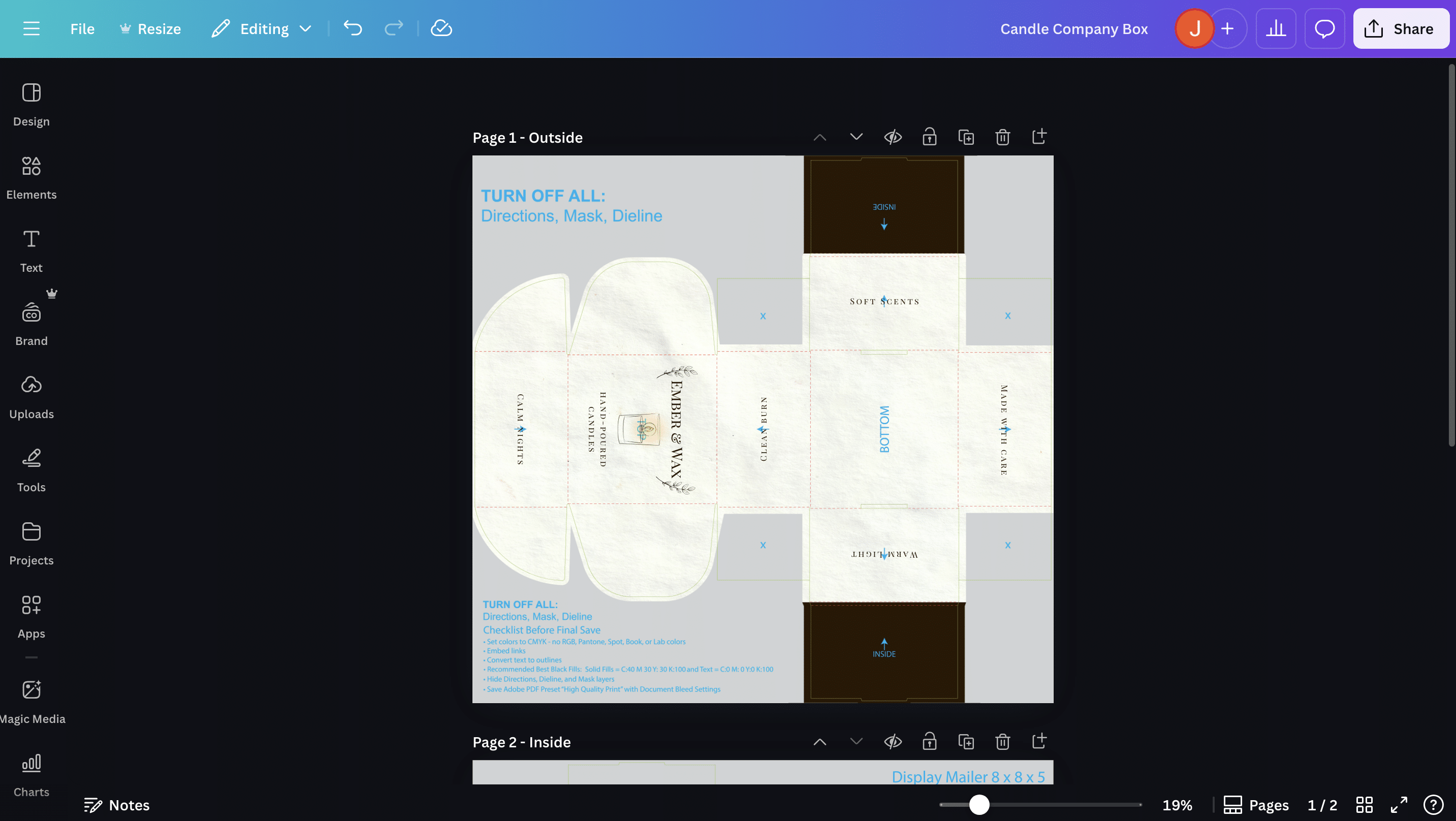Screen dimensions: 1456x821
Task: Open the Elements panel in sidebar
Action: tap(31, 177)
